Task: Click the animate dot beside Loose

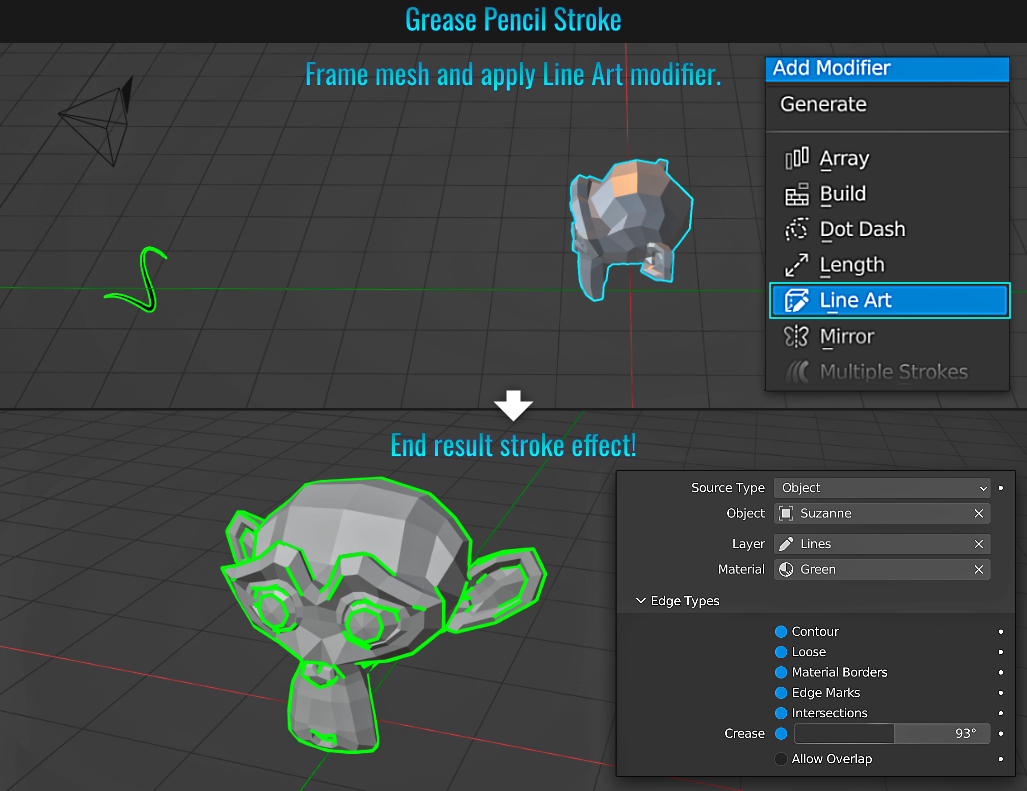Action: tap(1001, 652)
